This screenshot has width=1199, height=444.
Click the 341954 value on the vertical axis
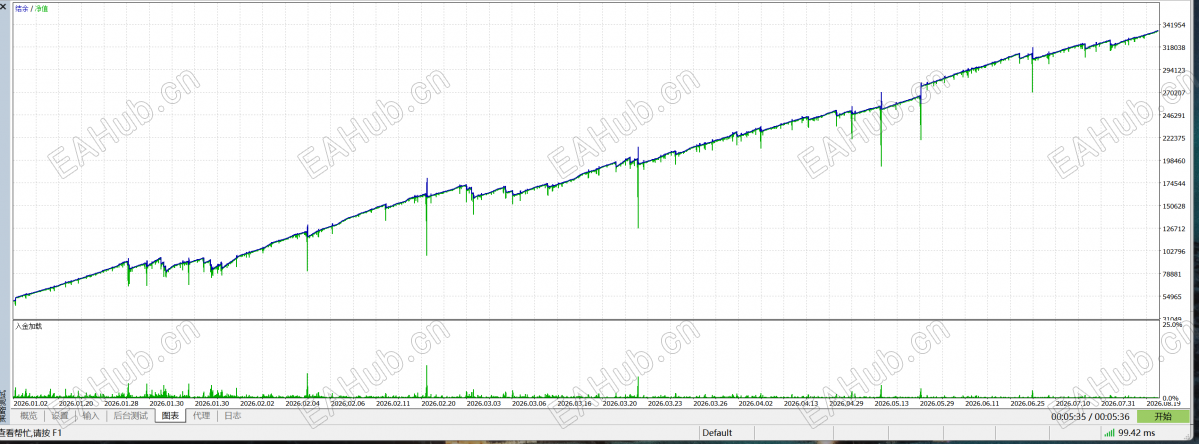(1173, 26)
